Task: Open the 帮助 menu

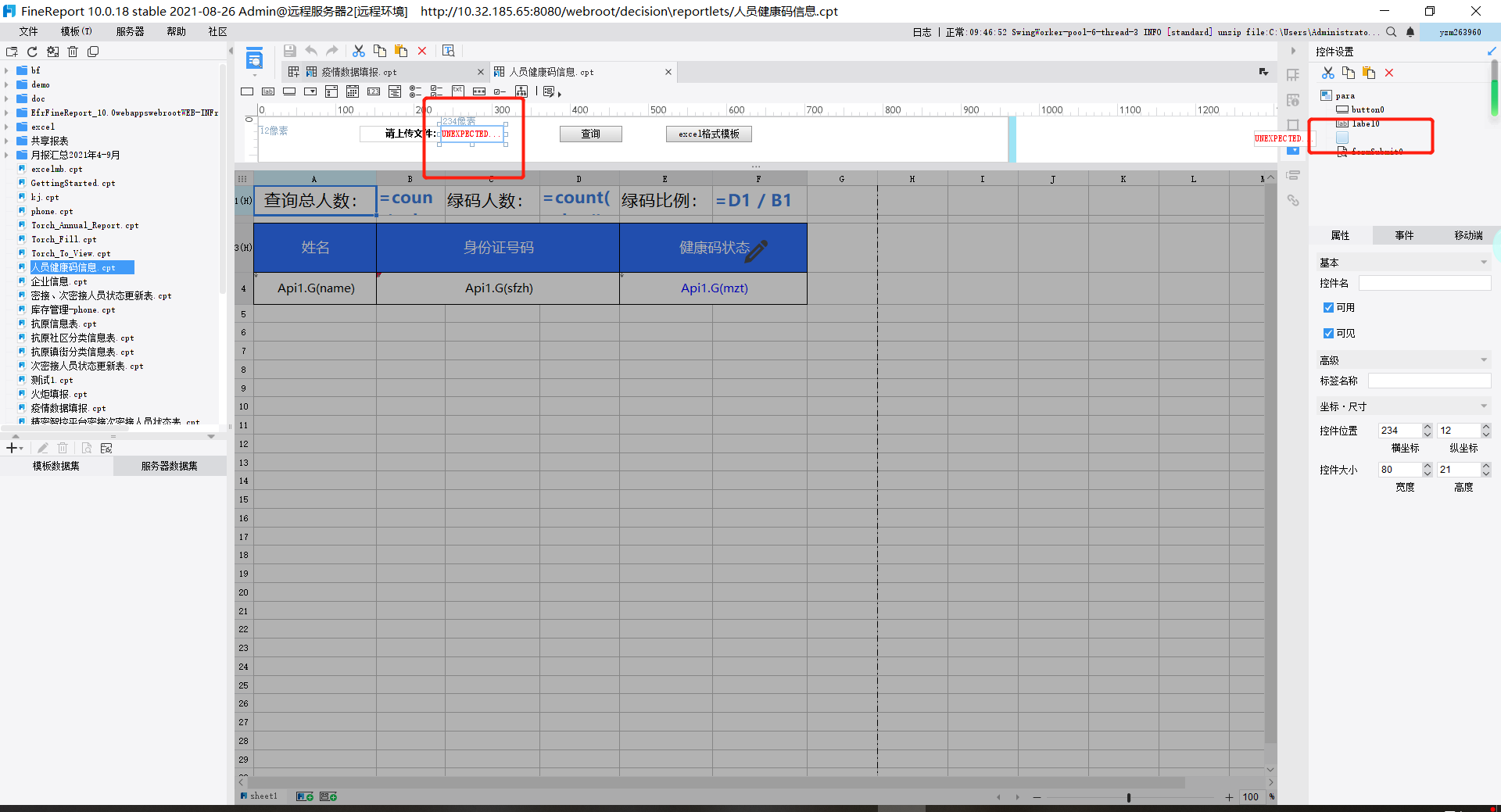Action: pos(177,31)
